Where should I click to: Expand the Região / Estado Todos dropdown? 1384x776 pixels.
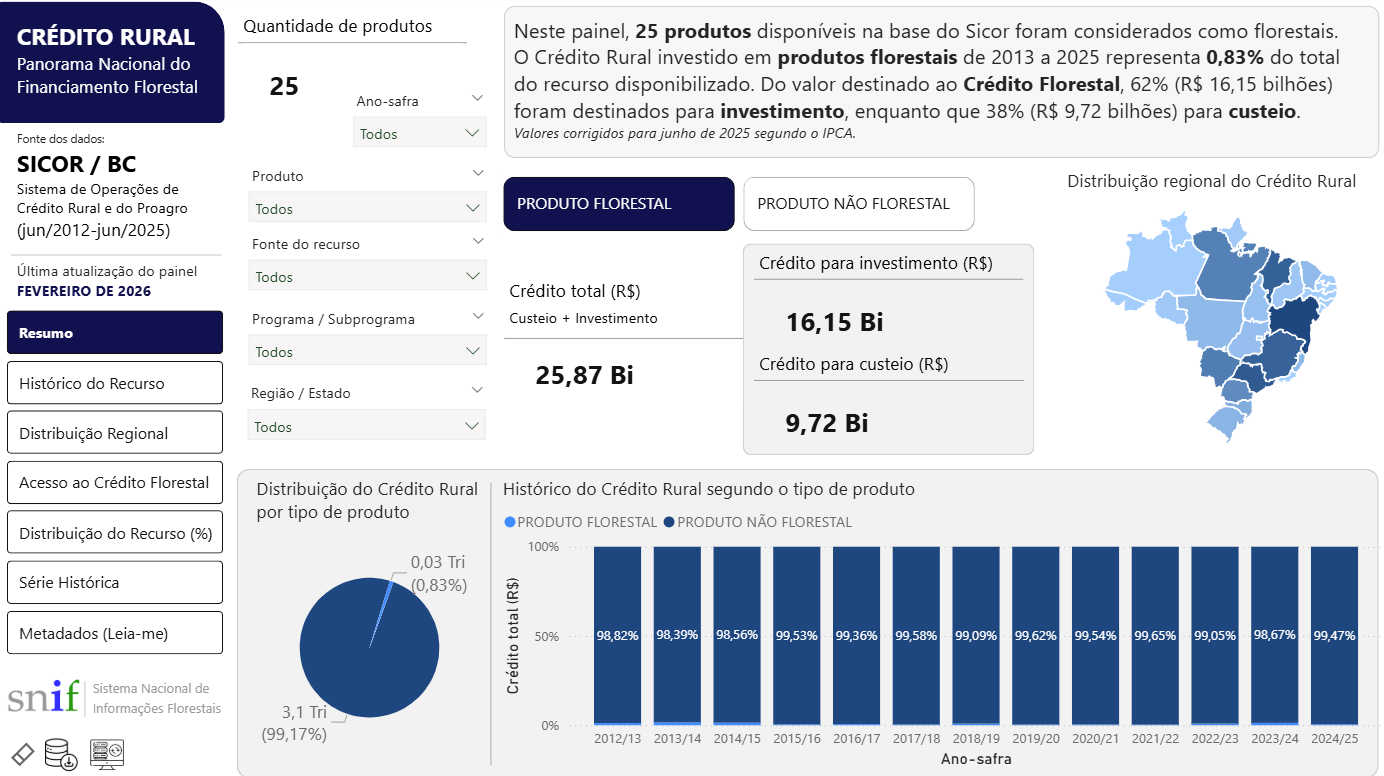pyautogui.click(x=366, y=427)
